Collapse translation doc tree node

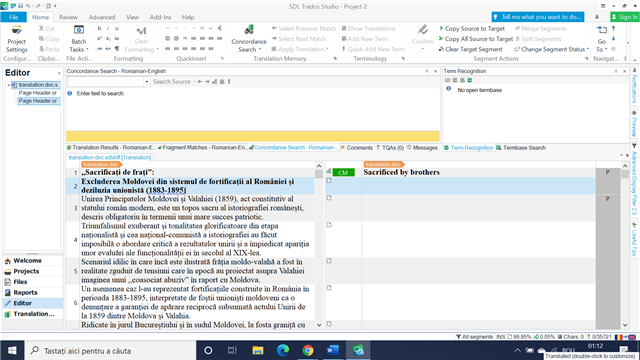pos(8,85)
